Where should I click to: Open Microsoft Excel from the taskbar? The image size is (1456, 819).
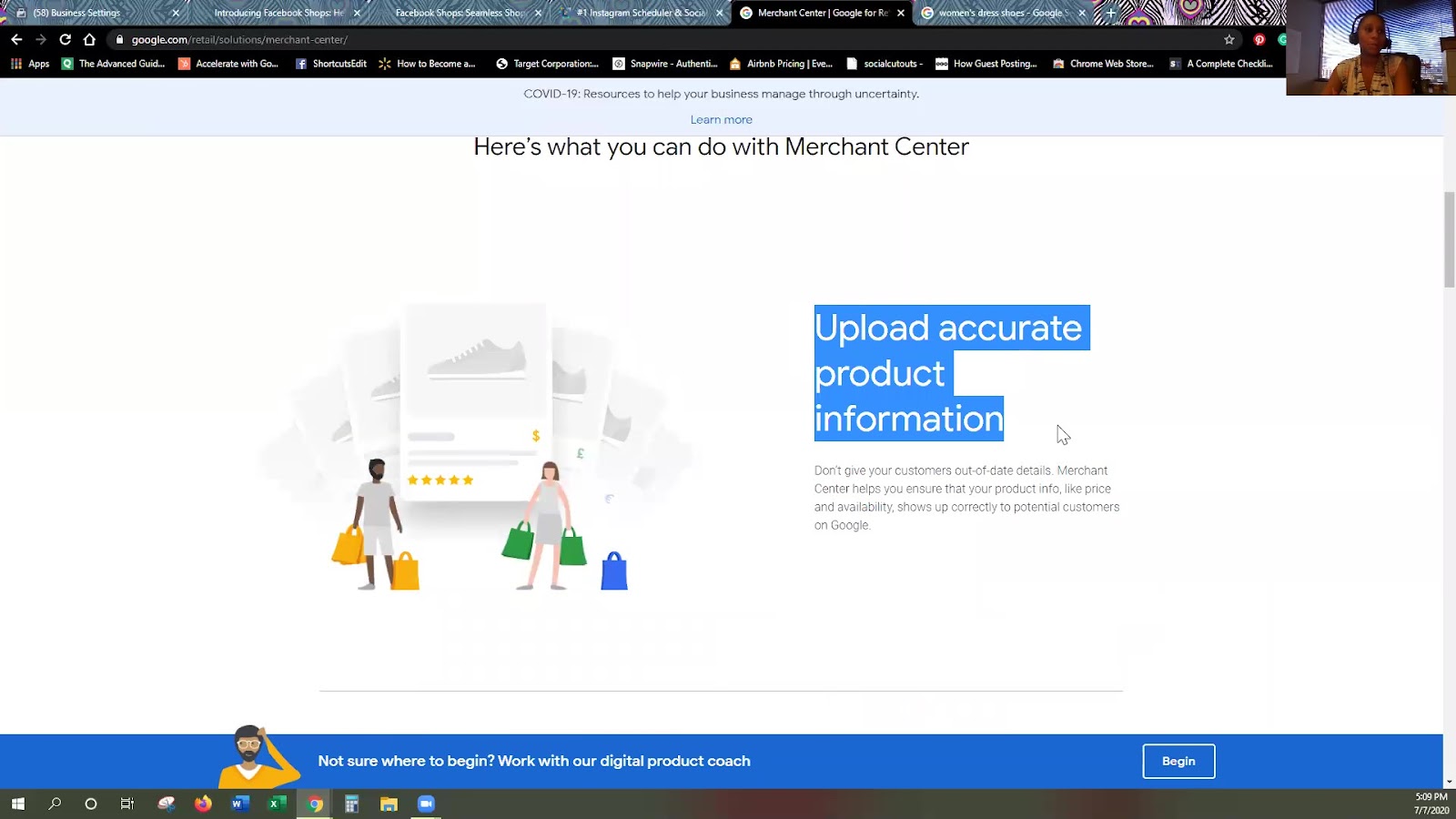(278, 804)
